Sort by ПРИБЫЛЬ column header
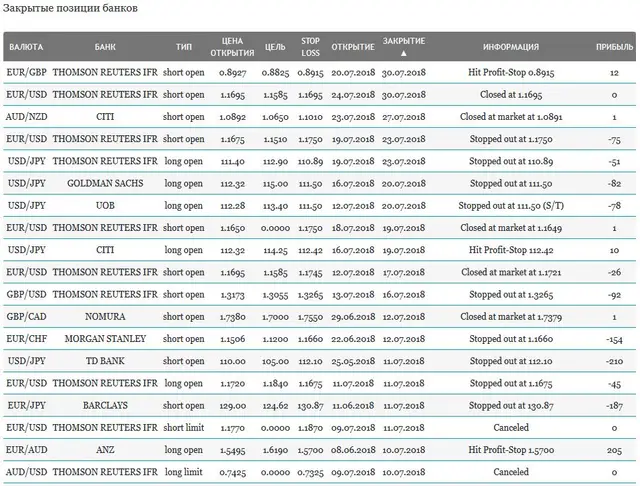 tap(614, 47)
